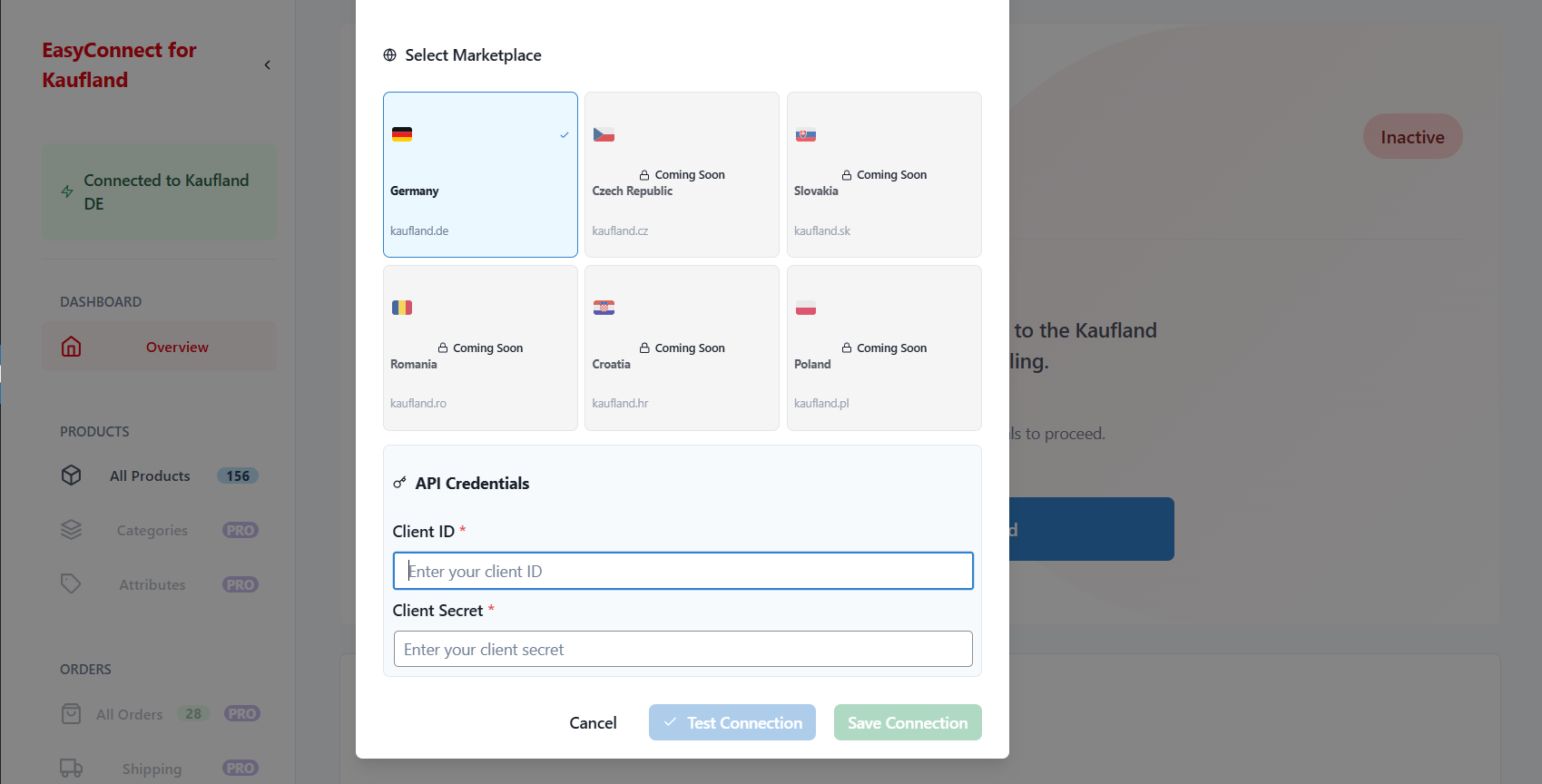This screenshot has height=784, width=1542.
Task: Click the kaufland.sk domain text
Action: coord(822,230)
